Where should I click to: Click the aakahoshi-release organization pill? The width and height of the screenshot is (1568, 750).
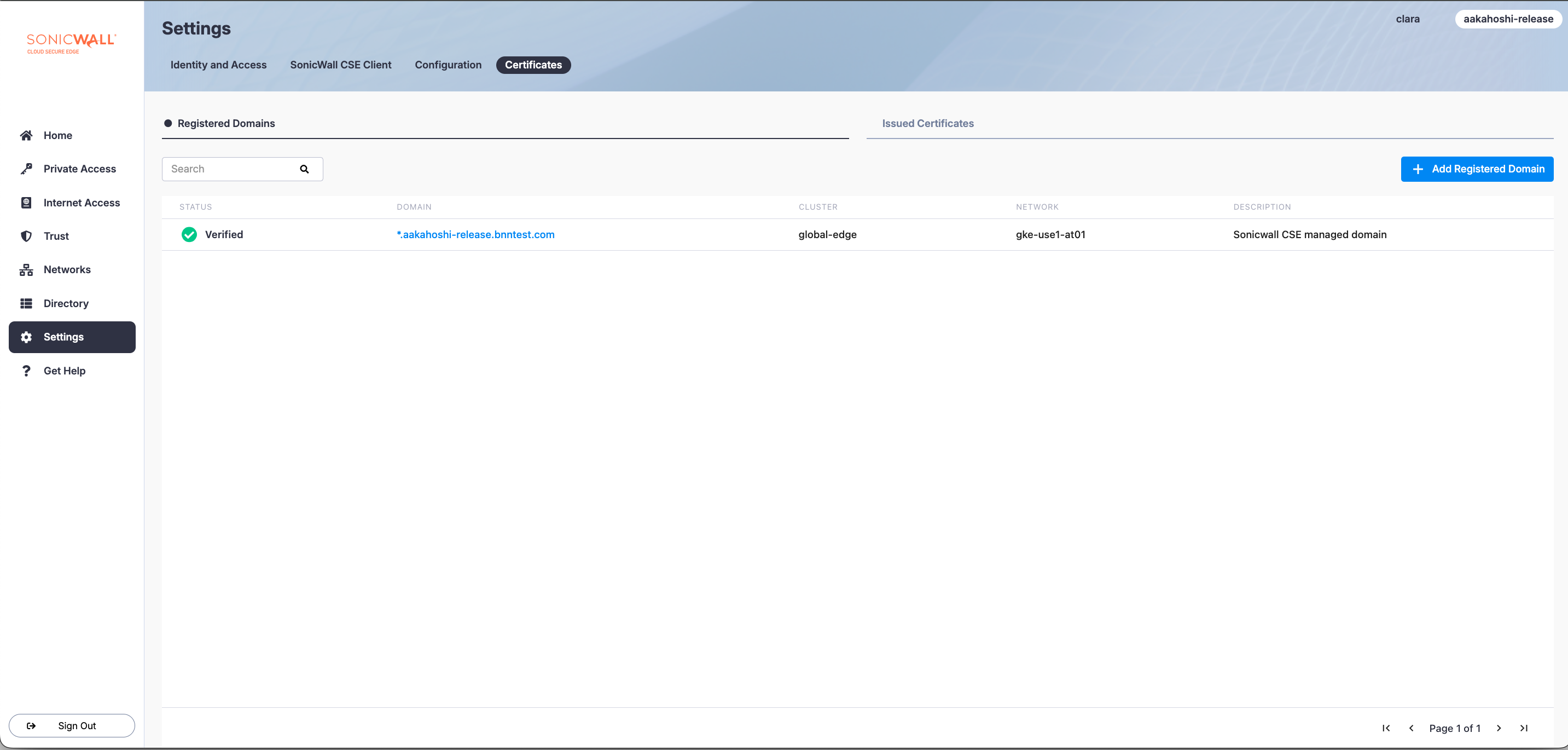pyautogui.click(x=1508, y=19)
